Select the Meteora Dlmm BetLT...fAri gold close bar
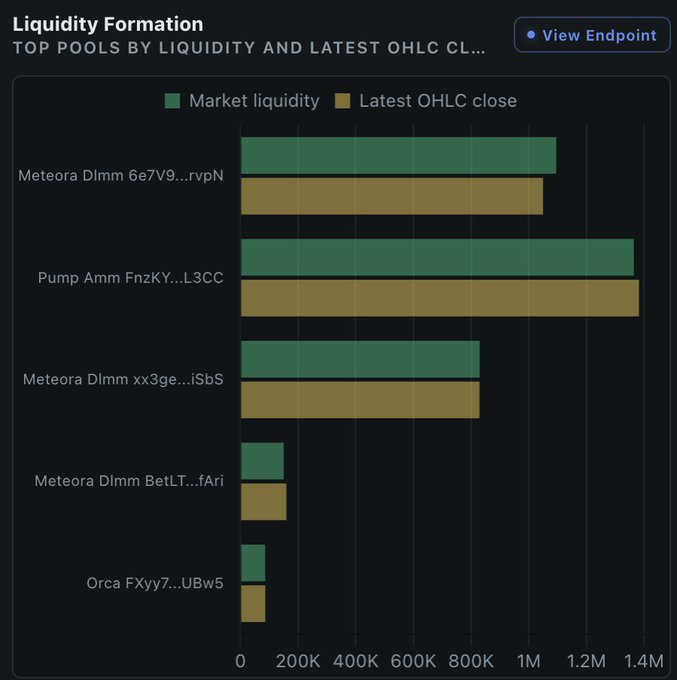677x680 pixels. pos(264,502)
